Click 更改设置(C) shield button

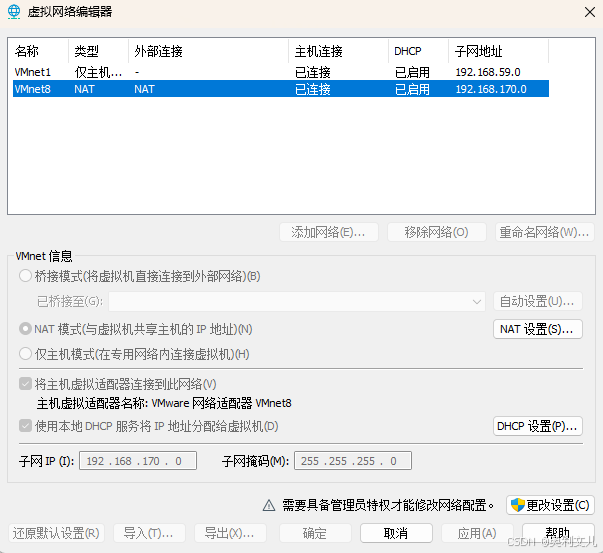pos(550,505)
